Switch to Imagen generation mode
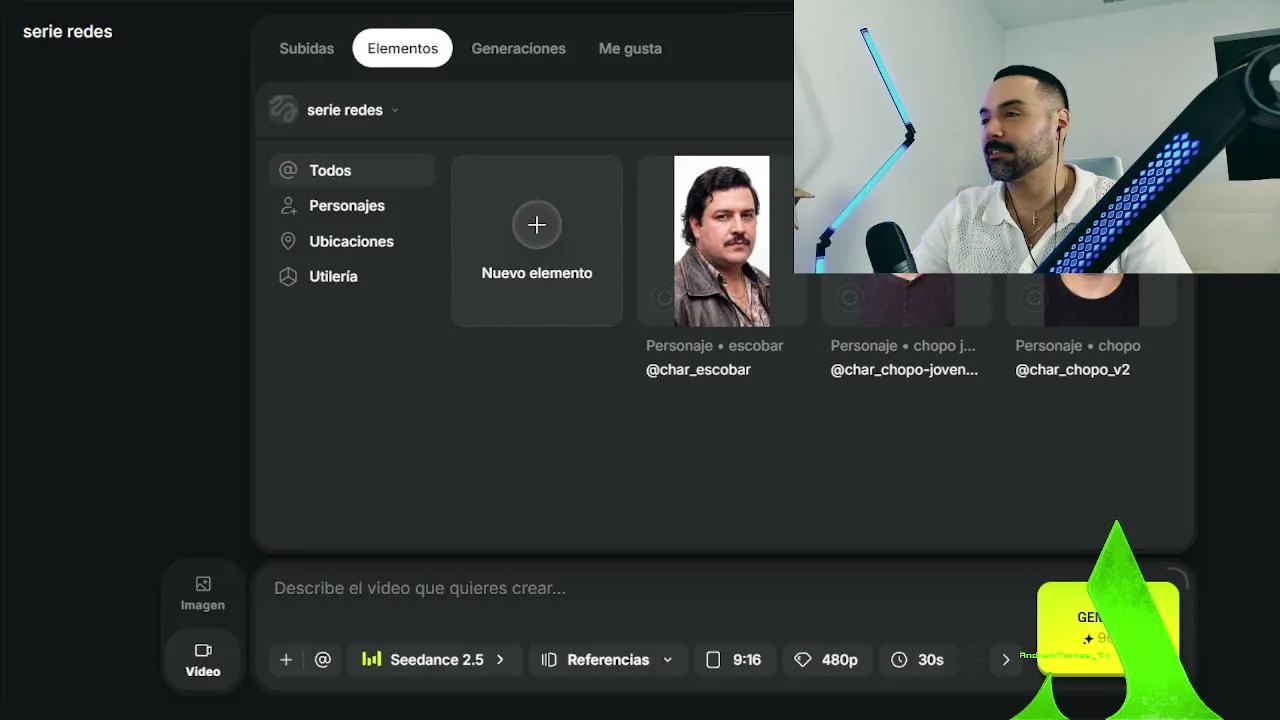The height and width of the screenshot is (720, 1280). 203,593
